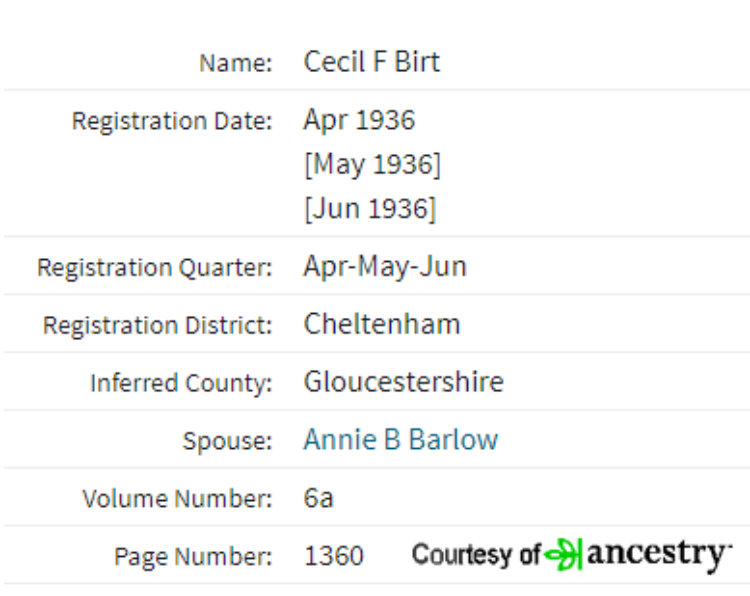Viewport: 750px width, 596px height.
Task: Click the Registration Quarter: label
Action: coord(155,267)
